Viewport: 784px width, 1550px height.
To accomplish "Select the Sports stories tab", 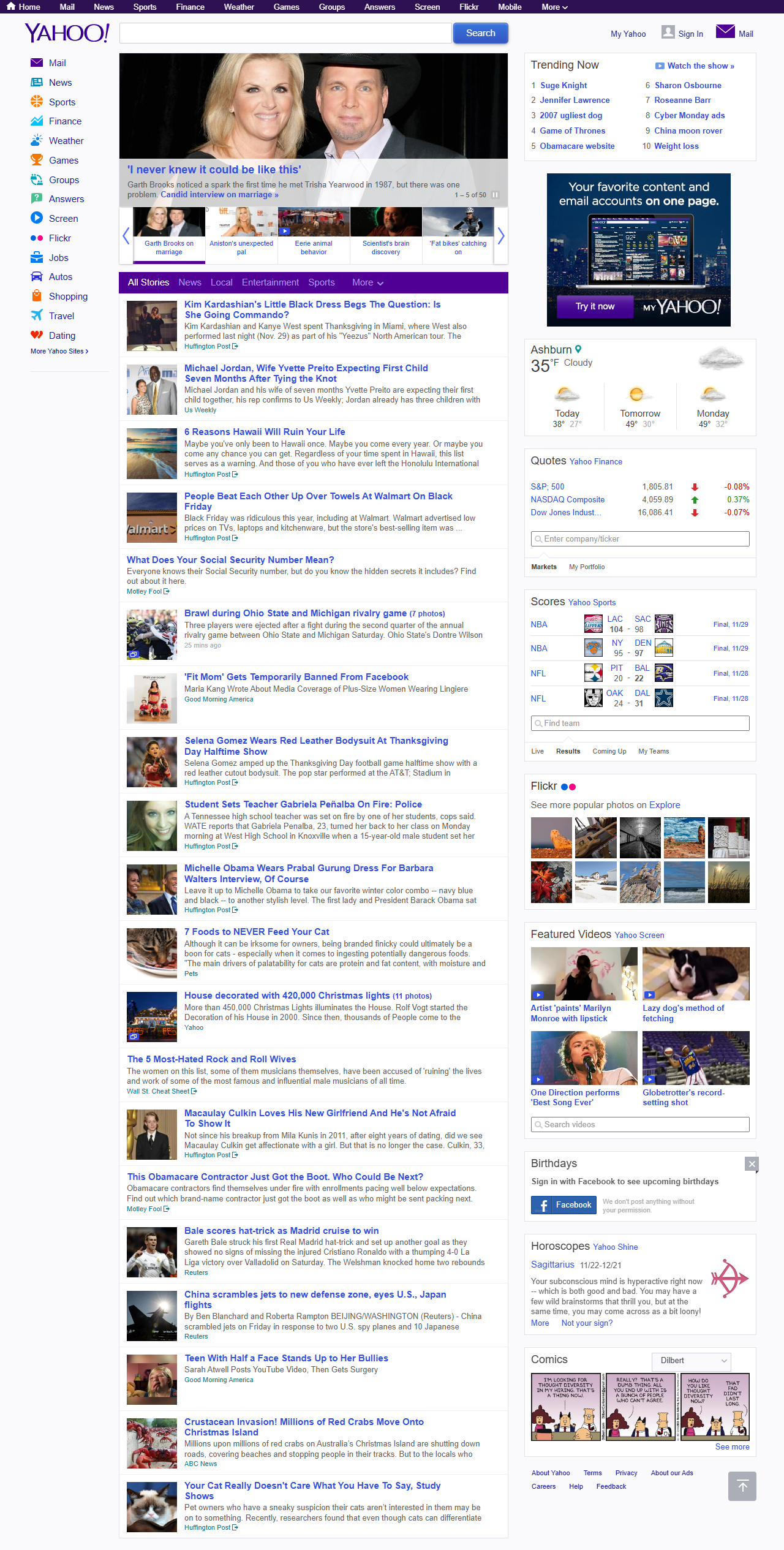I will [x=322, y=282].
